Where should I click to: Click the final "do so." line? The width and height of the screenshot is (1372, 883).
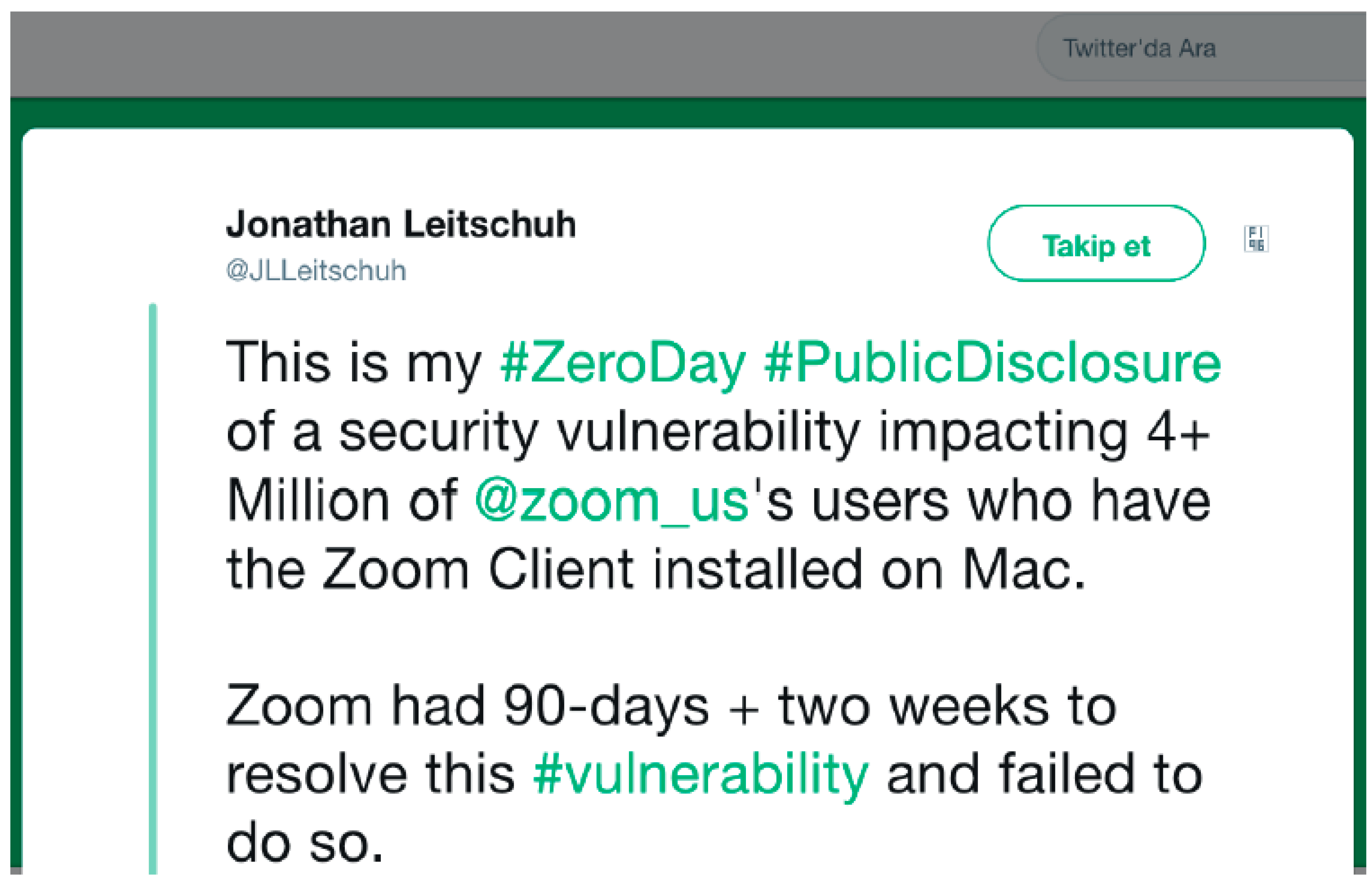[x=304, y=844]
